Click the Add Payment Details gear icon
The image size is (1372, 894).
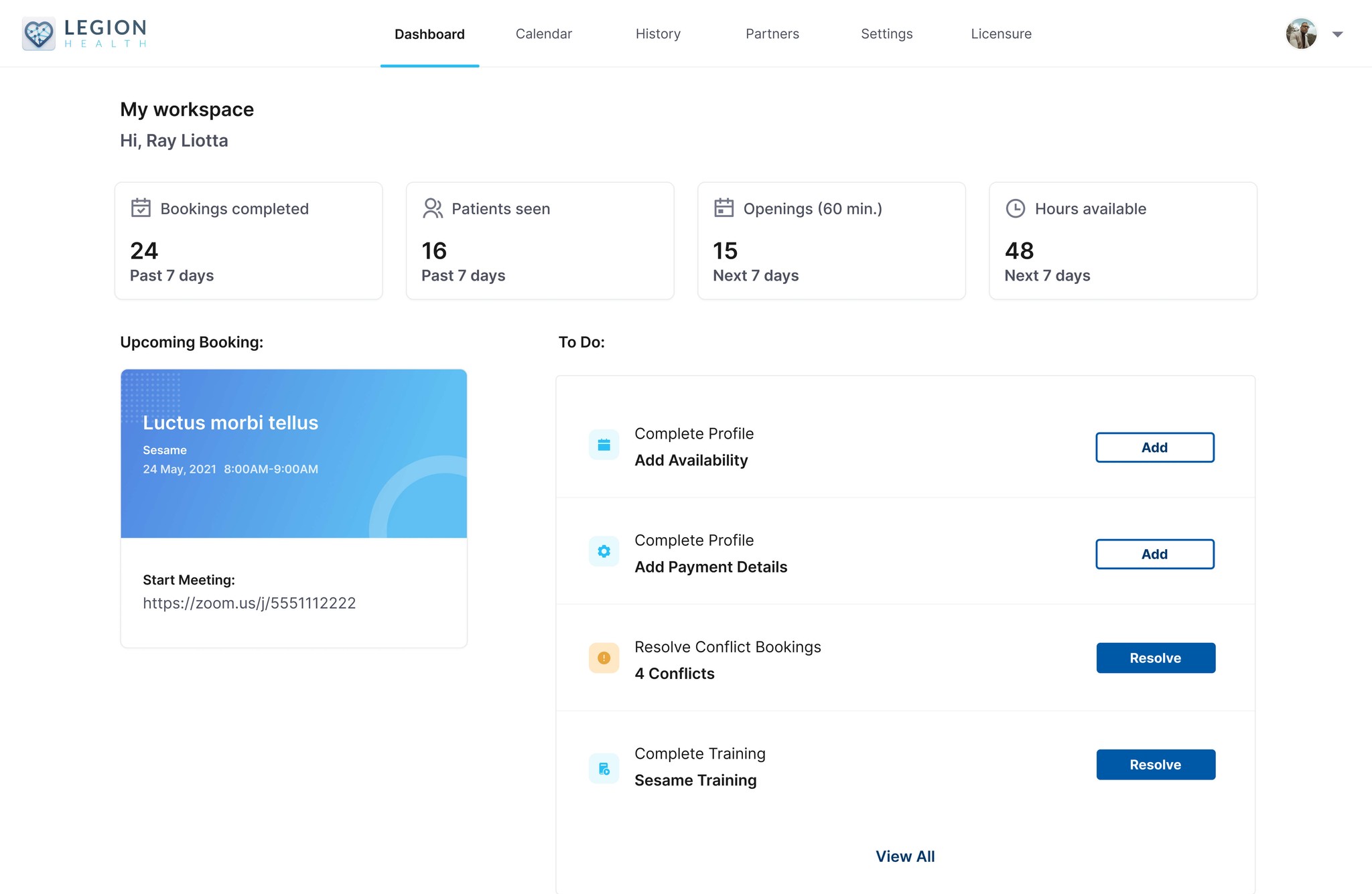(x=604, y=552)
